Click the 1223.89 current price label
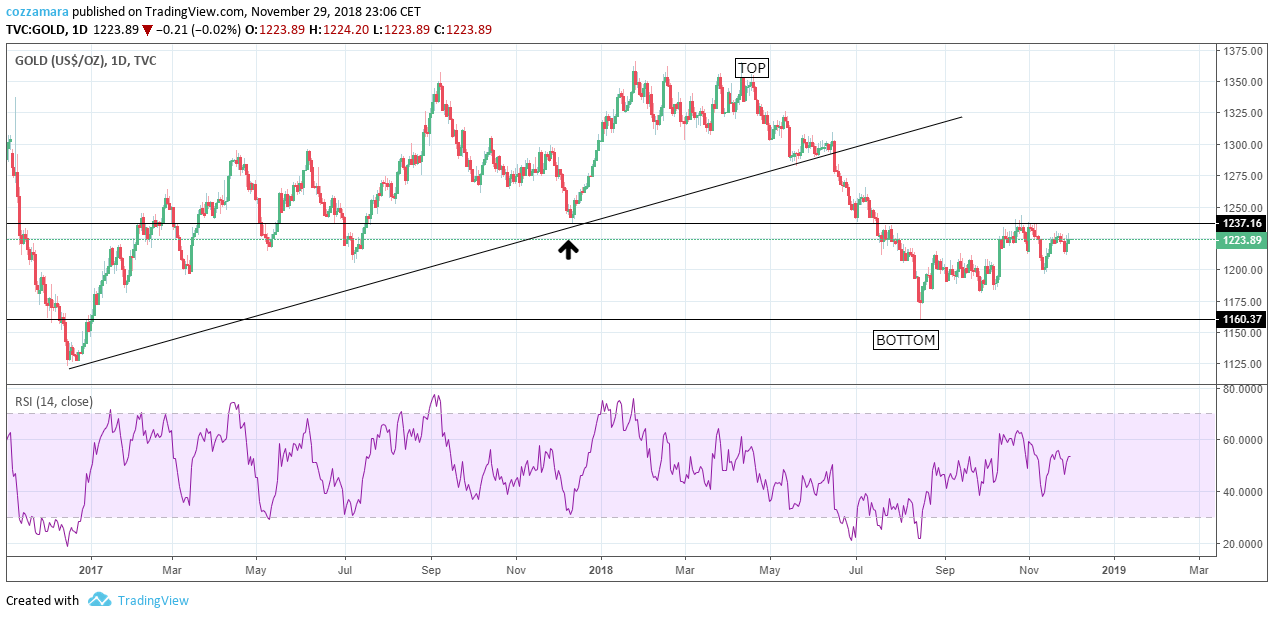 tap(1240, 239)
